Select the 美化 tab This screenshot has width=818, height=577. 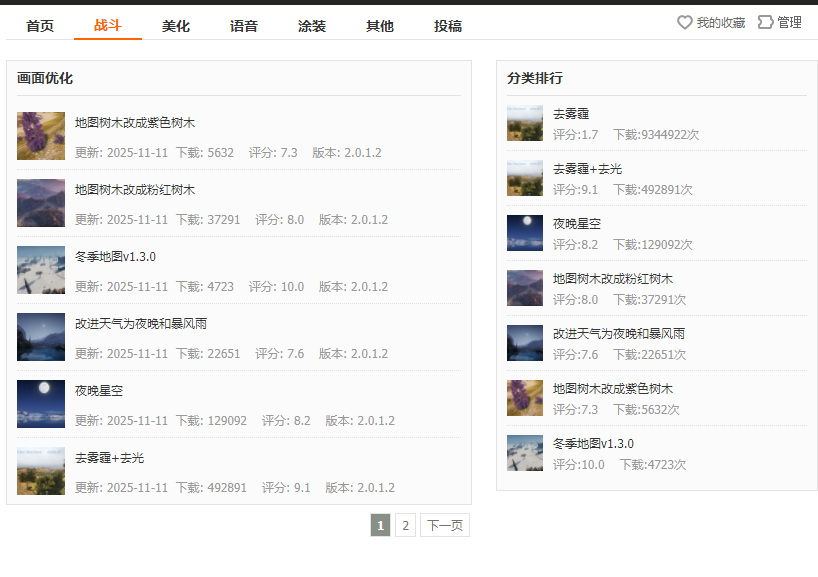pyautogui.click(x=176, y=26)
